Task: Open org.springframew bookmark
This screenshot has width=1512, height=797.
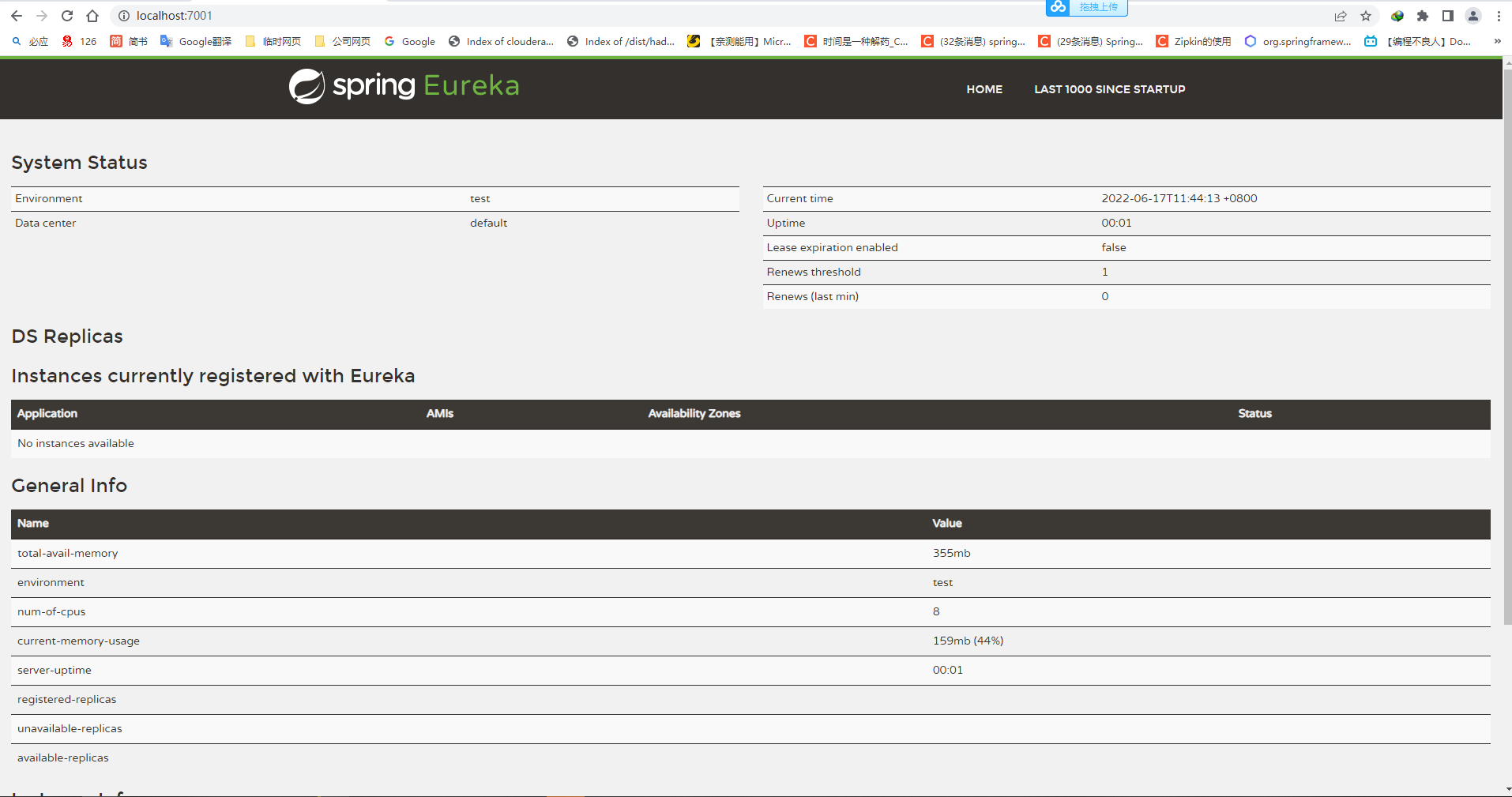Action: pyautogui.click(x=1298, y=41)
